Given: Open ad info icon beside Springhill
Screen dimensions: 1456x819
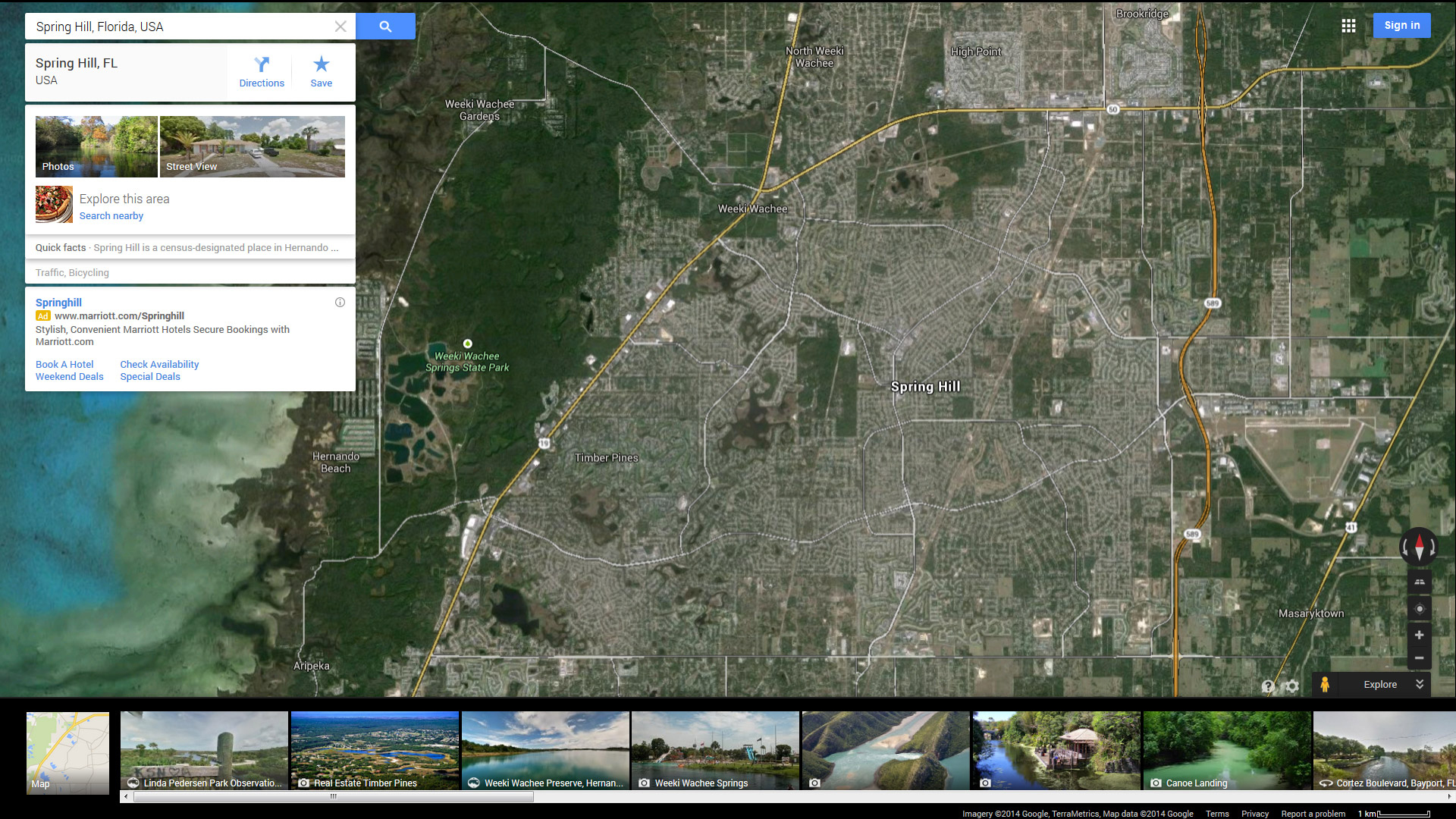Looking at the screenshot, I should coord(340,303).
